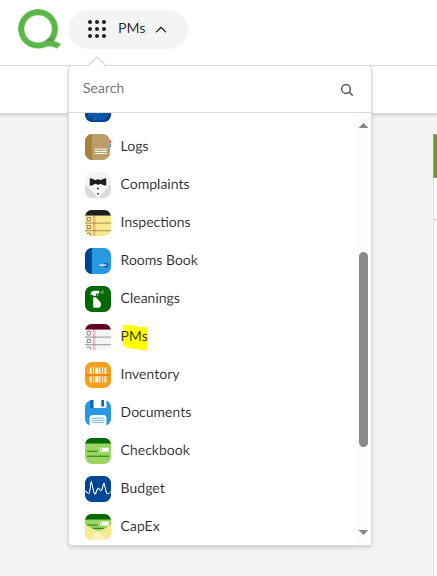Viewport: 437px width, 576px height.
Task: Collapse the PMs app switcher dropdown
Action: (129, 29)
